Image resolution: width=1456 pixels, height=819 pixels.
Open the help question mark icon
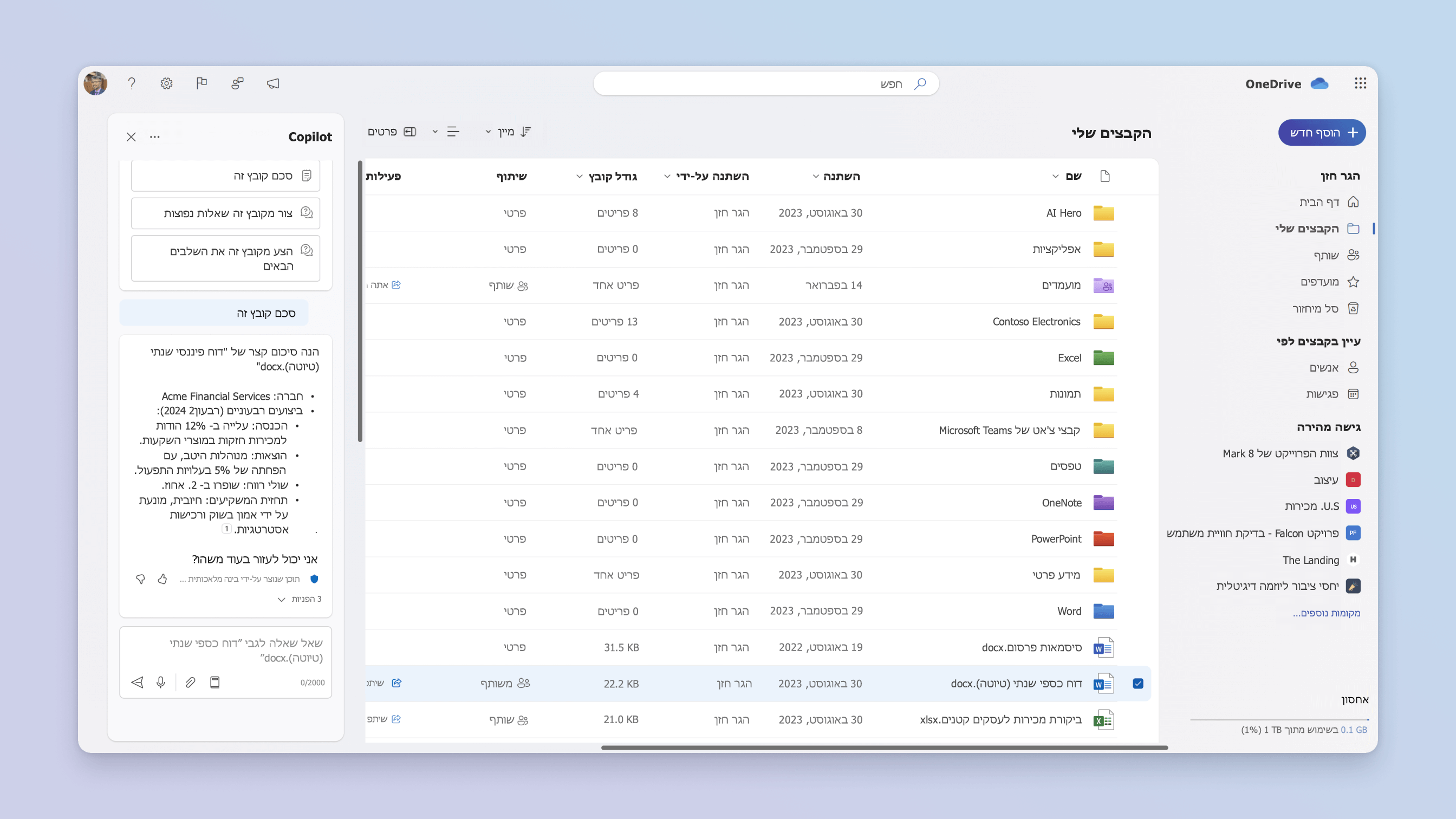click(x=132, y=83)
